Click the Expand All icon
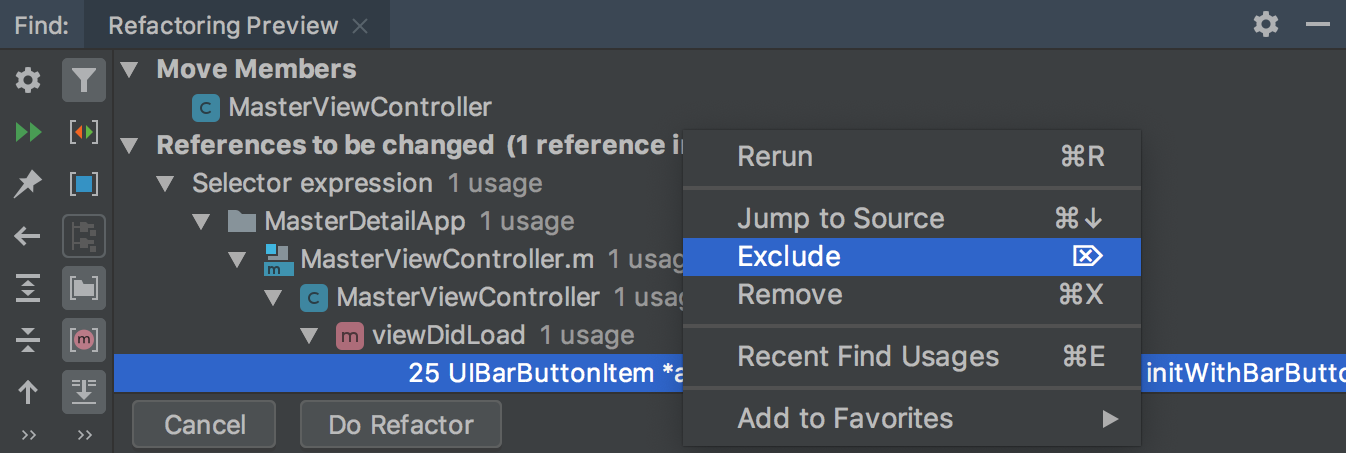The image size is (1346, 453). click(x=28, y=289)
